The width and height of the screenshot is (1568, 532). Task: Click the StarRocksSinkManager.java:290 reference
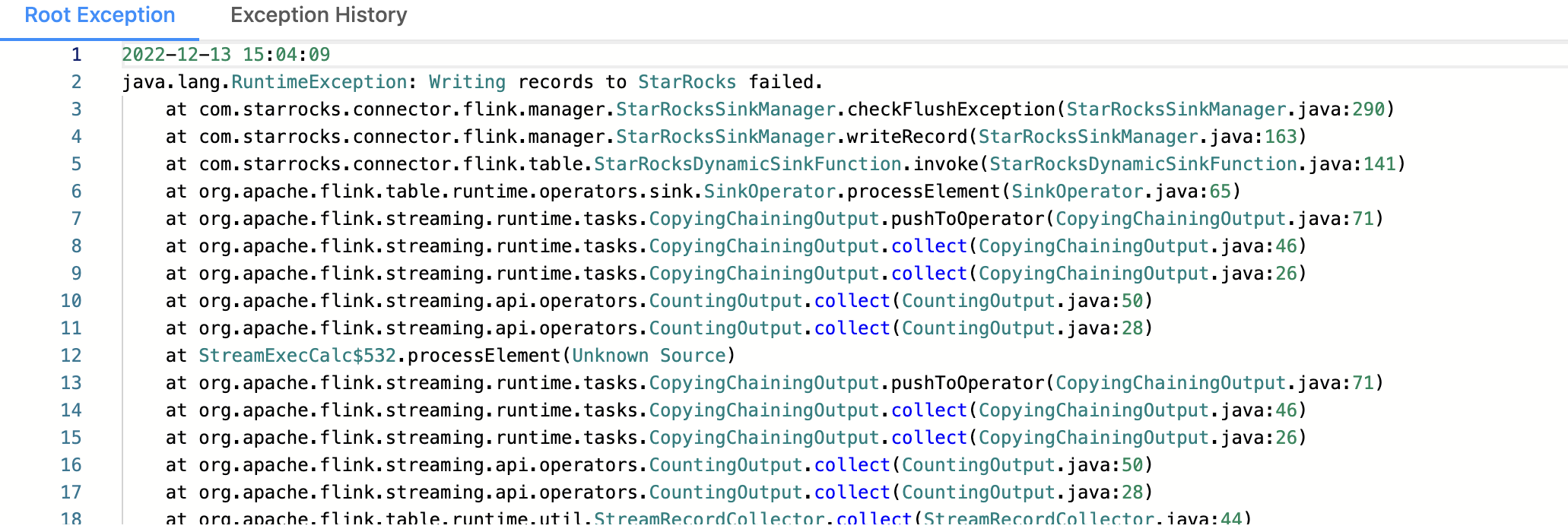click(1225, 109)
